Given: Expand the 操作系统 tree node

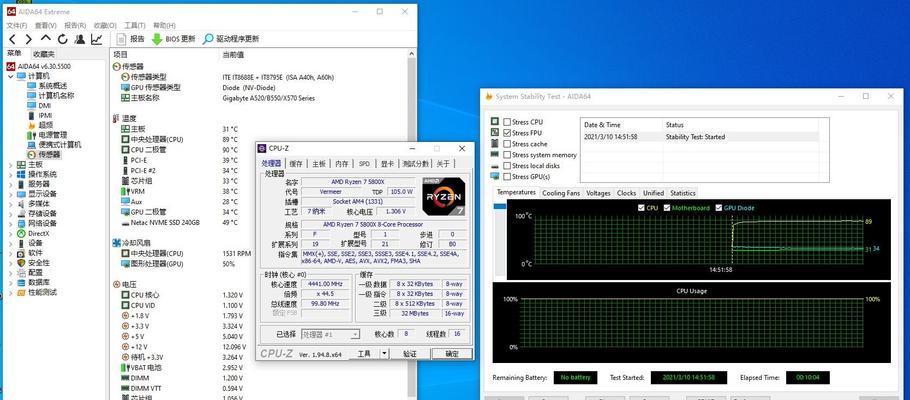Looking at the screenshot, I should (x=11, y=174).
